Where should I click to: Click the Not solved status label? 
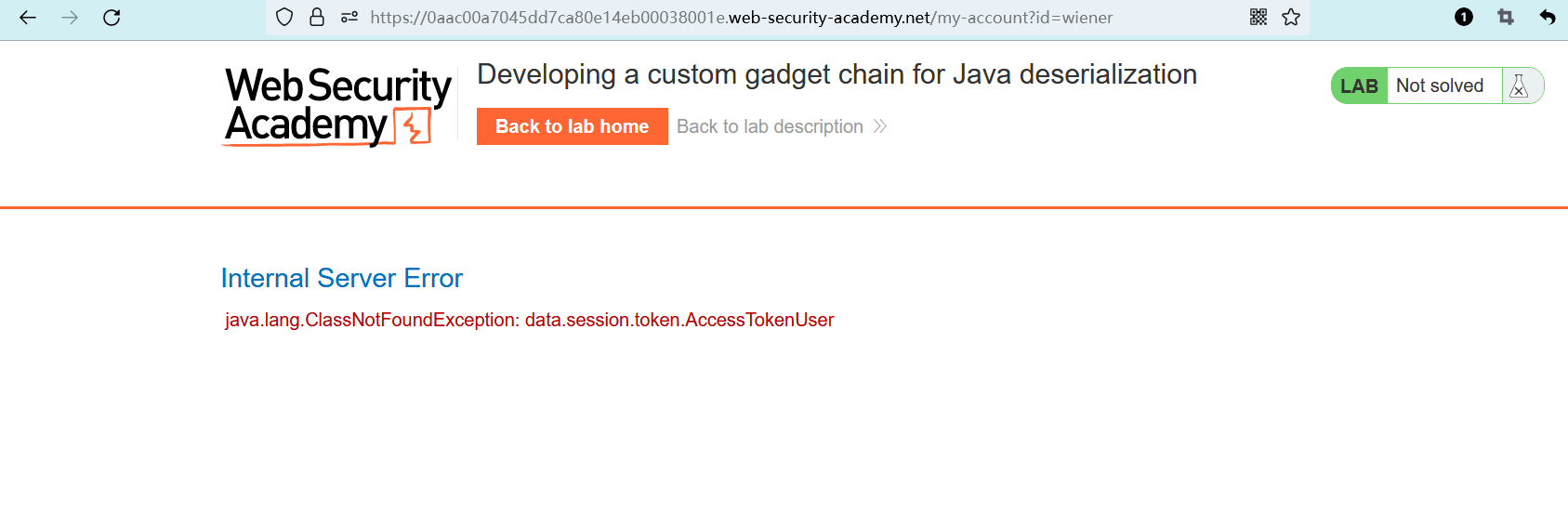(x=1440, y=86)
